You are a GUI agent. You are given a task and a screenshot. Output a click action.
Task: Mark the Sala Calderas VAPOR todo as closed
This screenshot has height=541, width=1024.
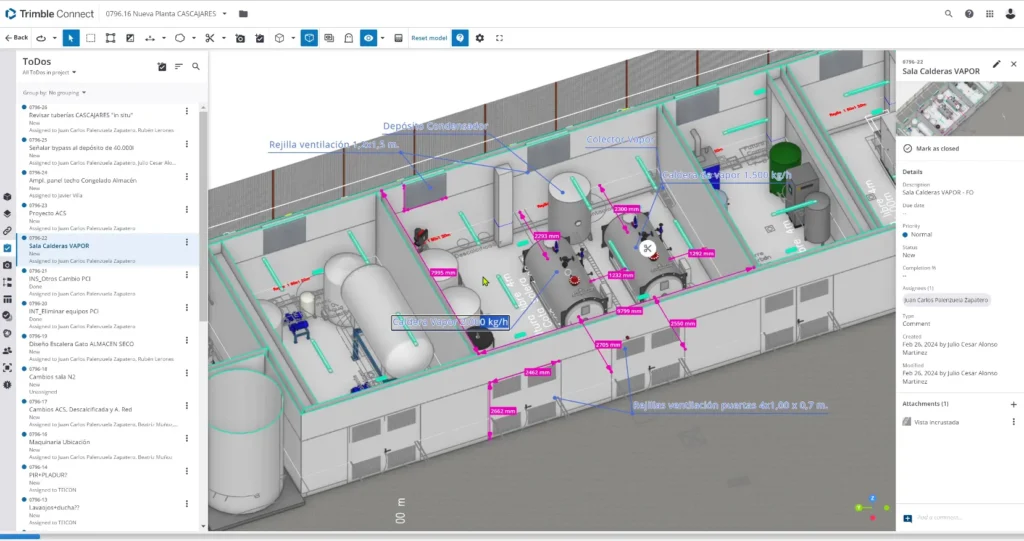pyautogui.click(x=931, y=148)
